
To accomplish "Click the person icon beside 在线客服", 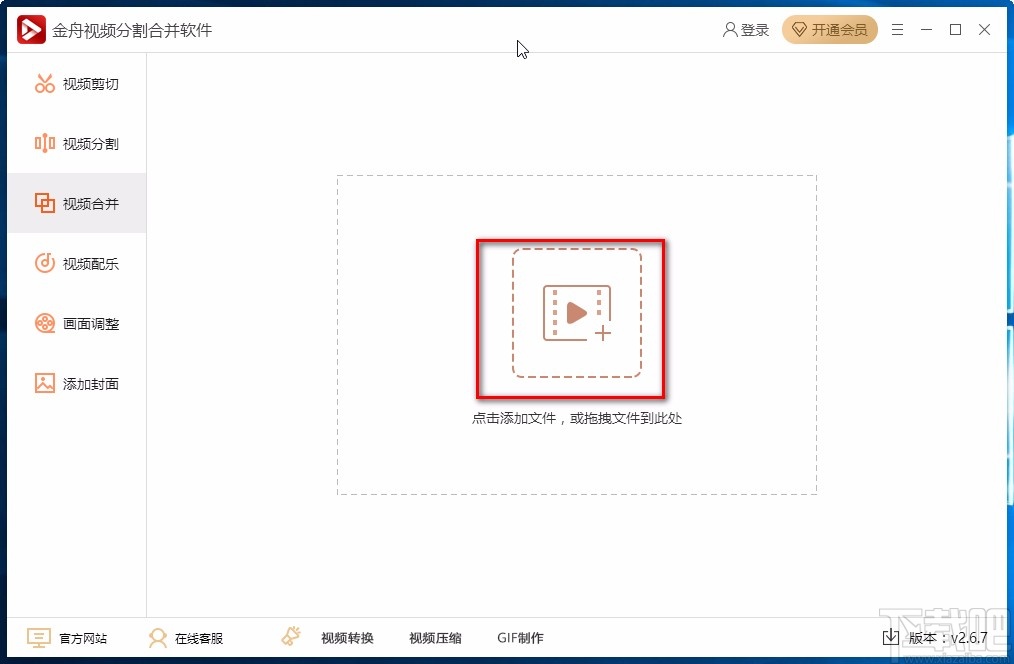I will pos(157,638).
